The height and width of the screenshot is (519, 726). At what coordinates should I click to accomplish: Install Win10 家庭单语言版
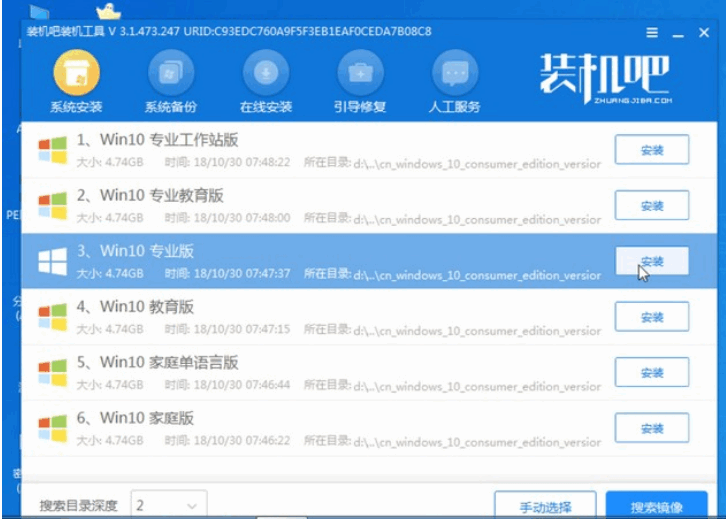click(652, 372)
